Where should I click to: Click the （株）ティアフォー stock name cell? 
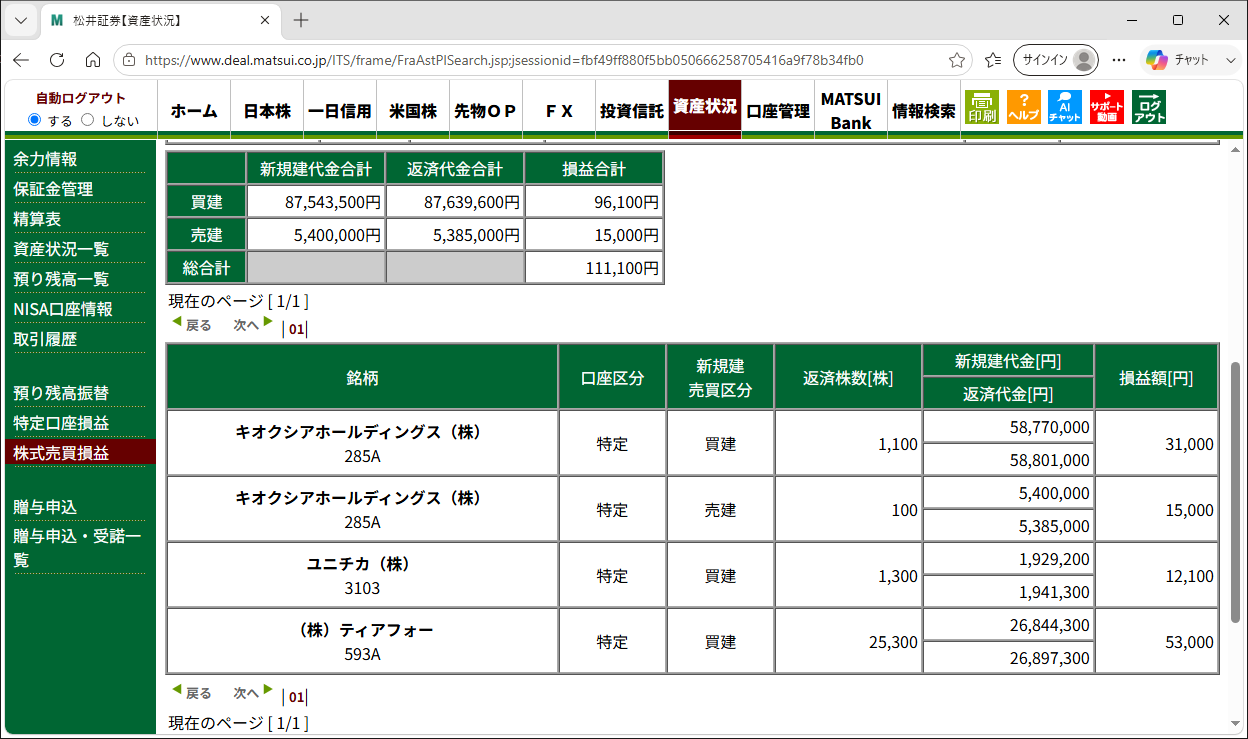pos(362,641)
